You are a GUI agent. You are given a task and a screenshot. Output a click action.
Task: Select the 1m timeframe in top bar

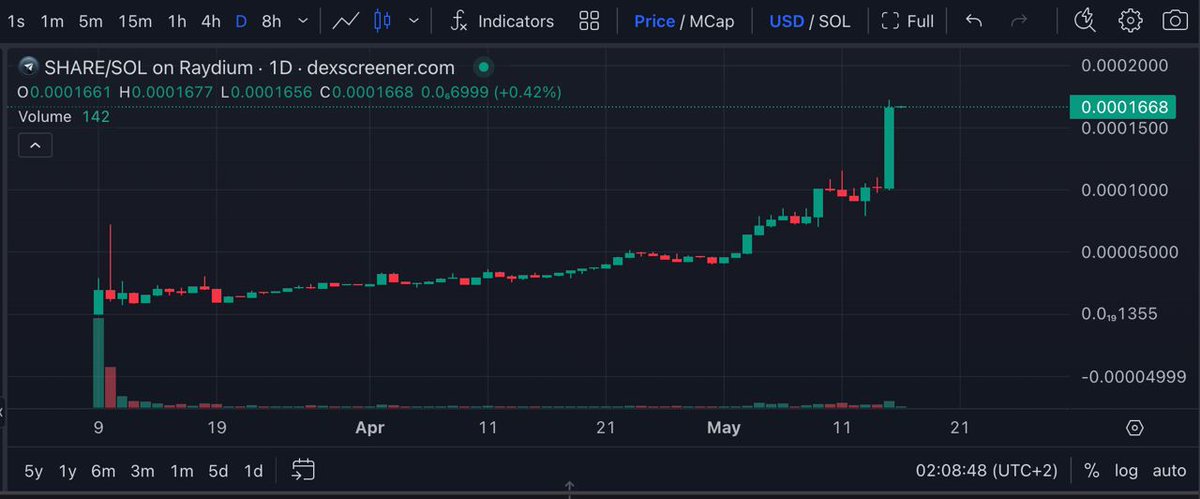pyautogui.click(x=52, y=21)
